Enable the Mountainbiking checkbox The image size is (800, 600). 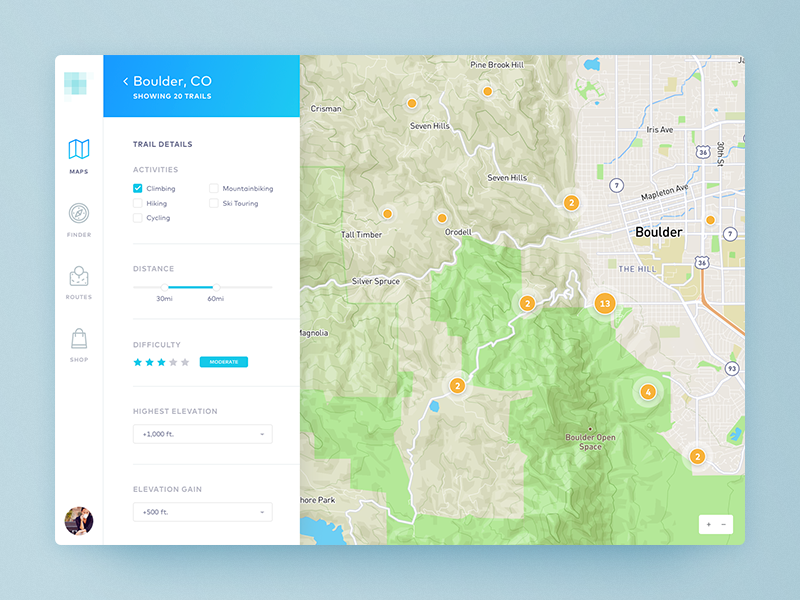coord(214,188)
